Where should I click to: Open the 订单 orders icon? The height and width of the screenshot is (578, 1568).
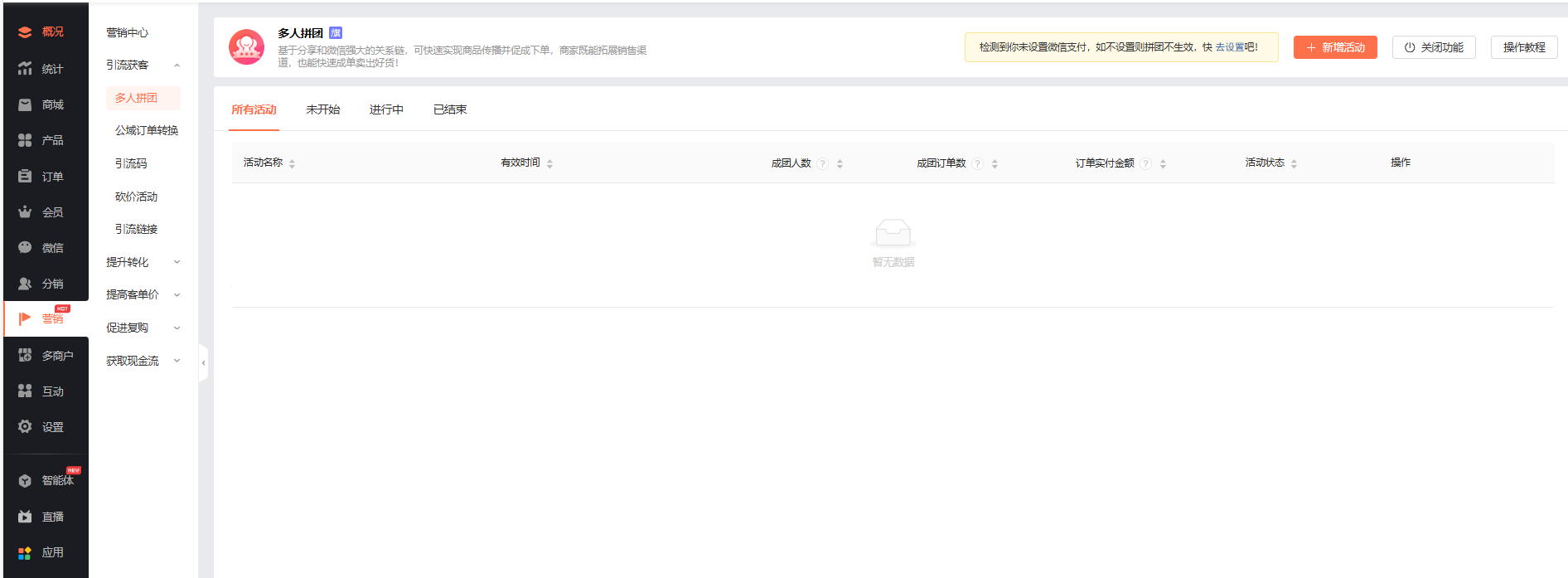coord(25,177)
